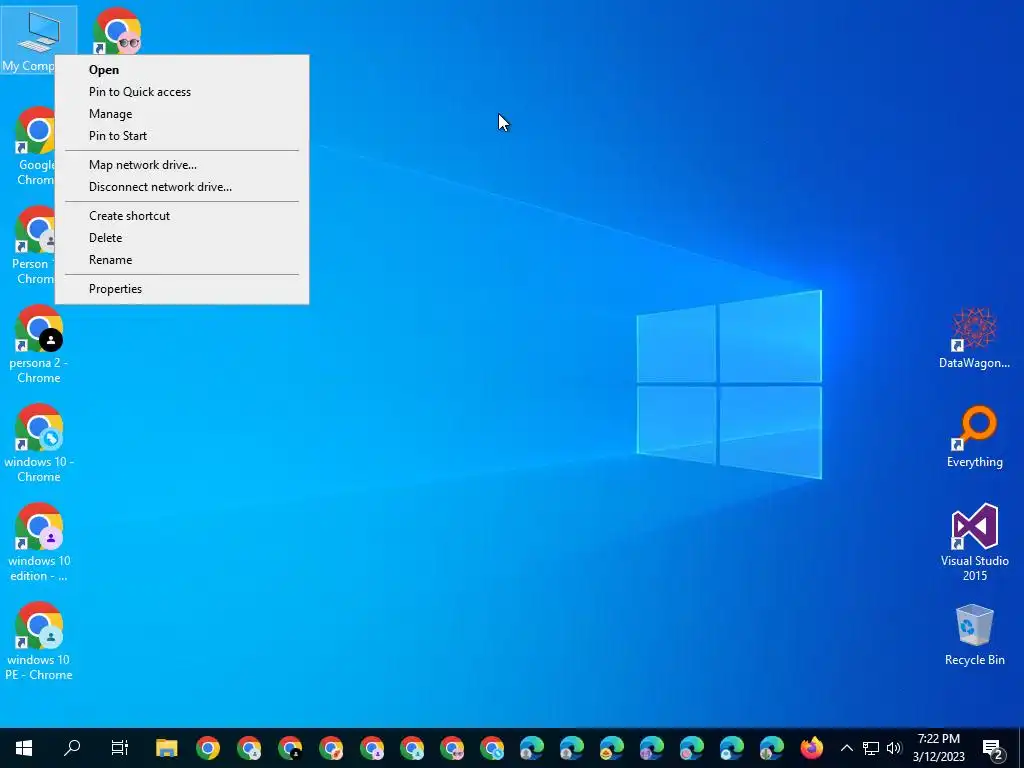This screenshot has height=768, width=1024.
Task: Choose Open in the context menu
Action: tap(182, 70)
